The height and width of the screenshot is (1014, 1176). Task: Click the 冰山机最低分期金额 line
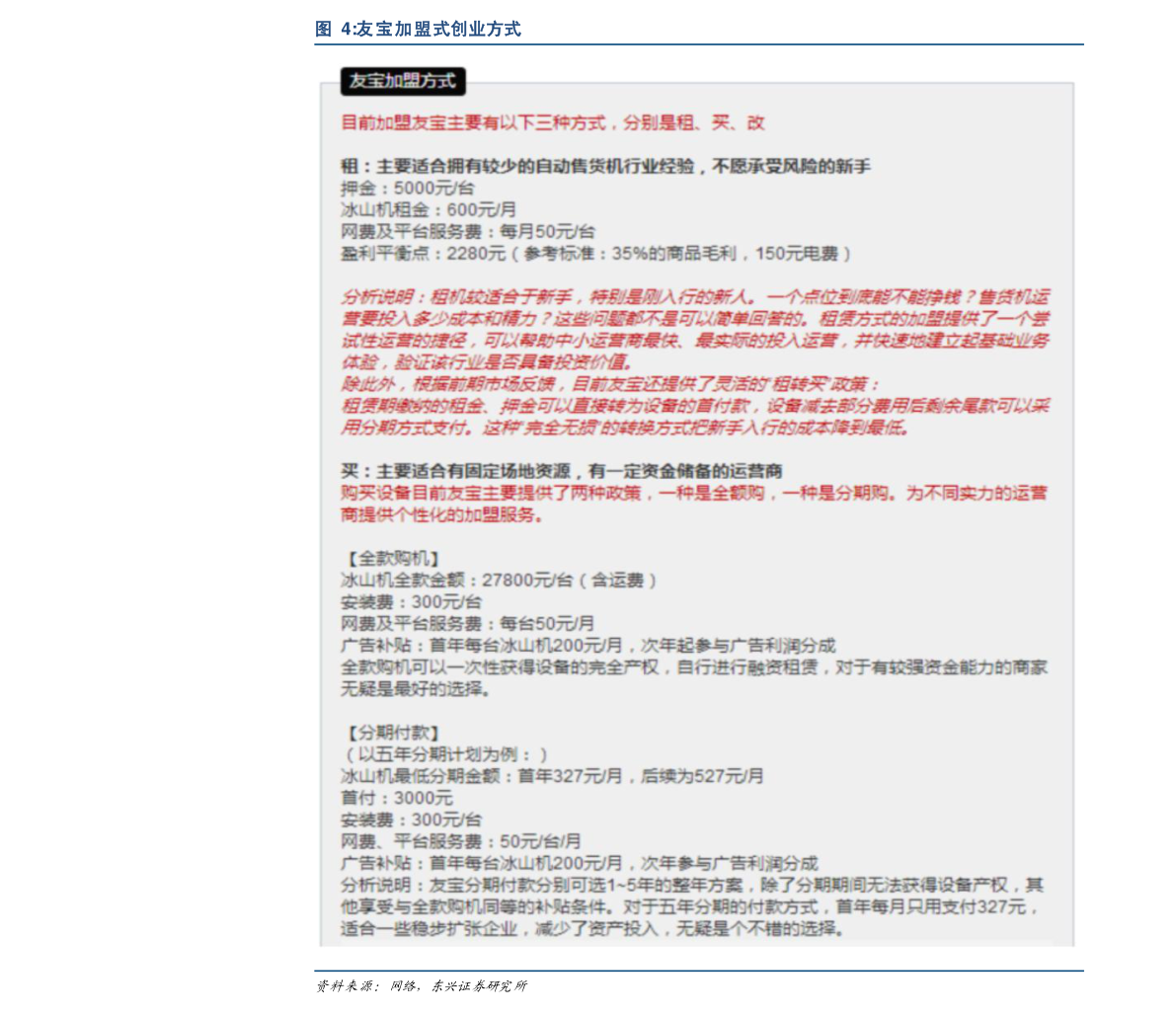click(552, 776)
